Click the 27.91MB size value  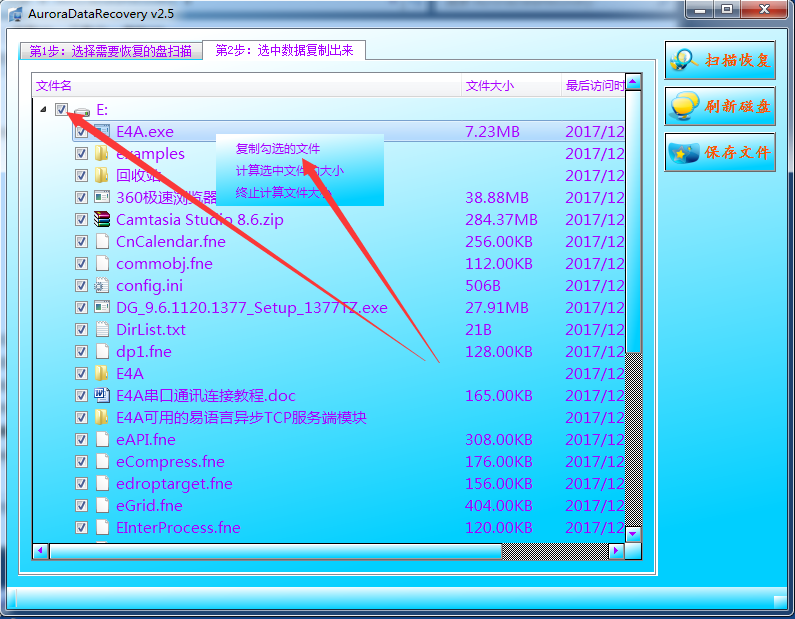pos(497,307)
